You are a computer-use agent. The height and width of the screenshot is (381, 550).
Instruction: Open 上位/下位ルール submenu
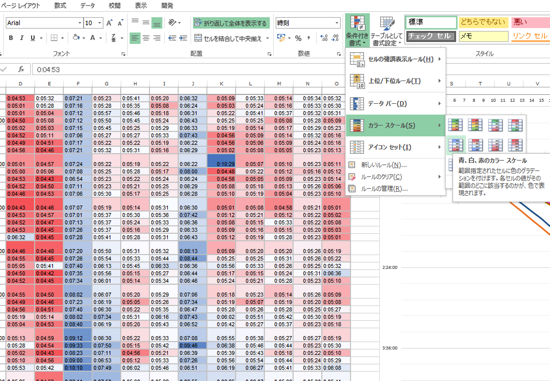[x=396, y=81]
